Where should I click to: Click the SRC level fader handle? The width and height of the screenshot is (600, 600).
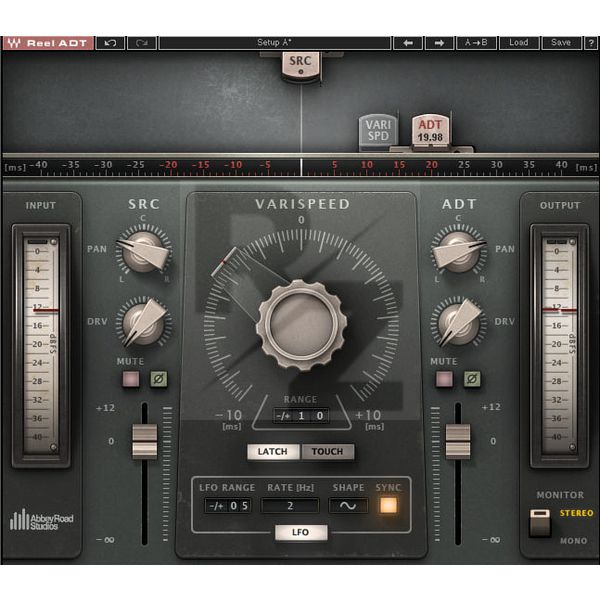tap(144, 441)
